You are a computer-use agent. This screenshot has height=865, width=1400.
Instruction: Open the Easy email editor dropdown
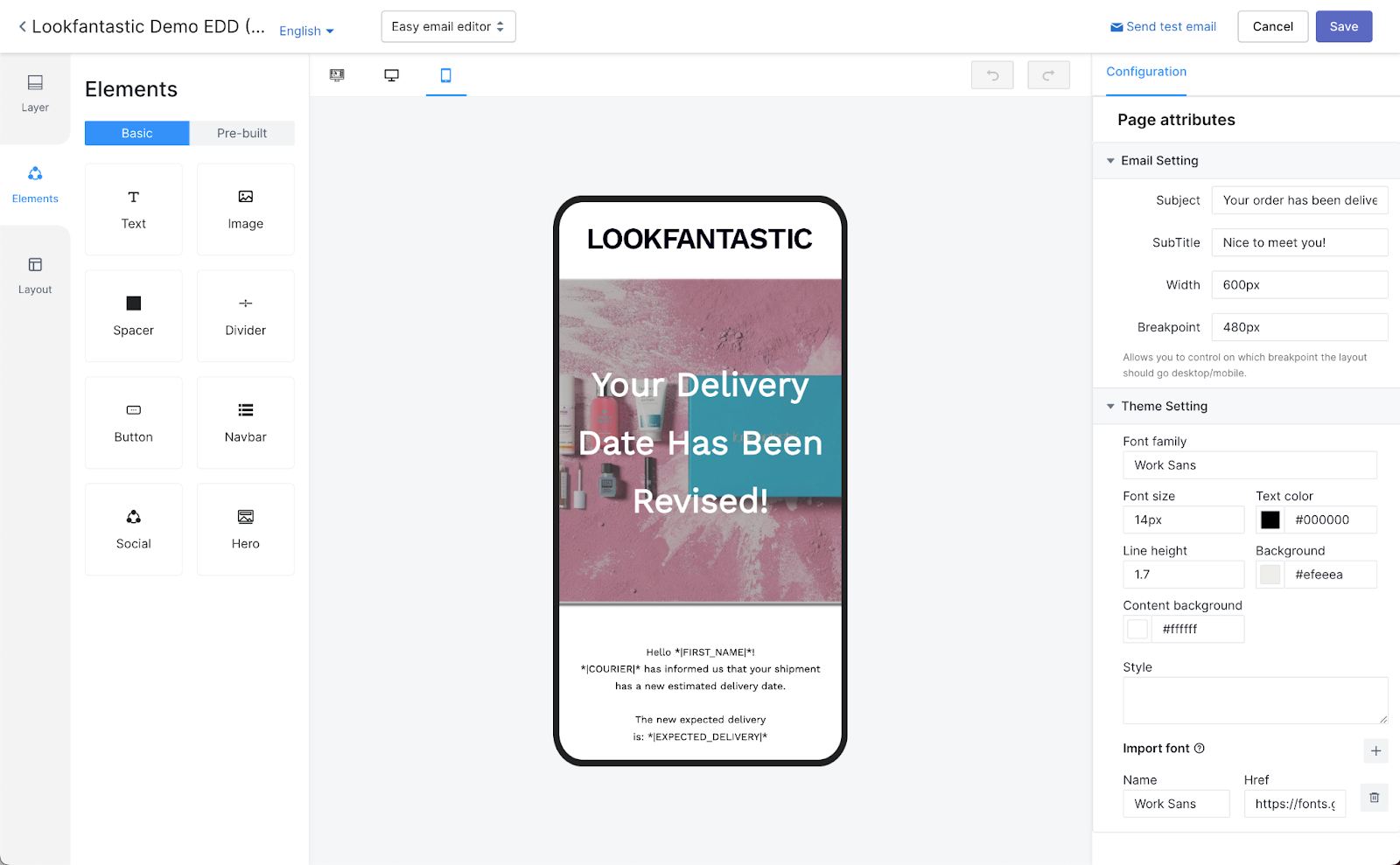tap(448, 26)
